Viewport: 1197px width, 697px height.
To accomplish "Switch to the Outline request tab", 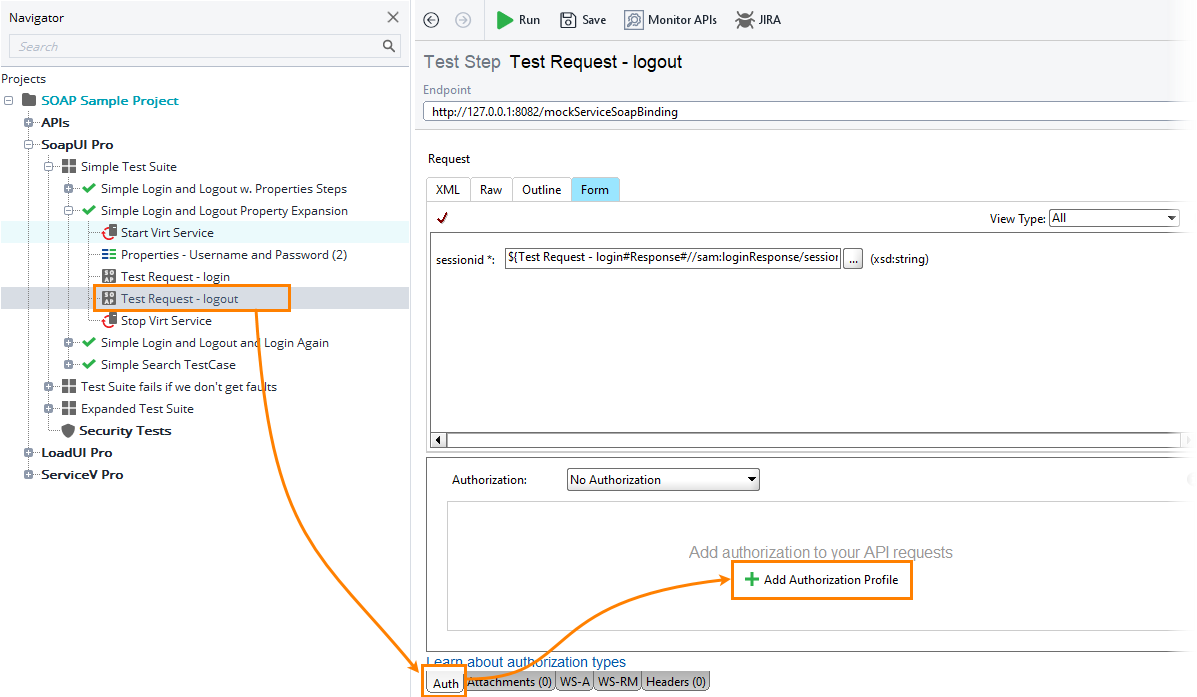I will (x=541, y=189).
